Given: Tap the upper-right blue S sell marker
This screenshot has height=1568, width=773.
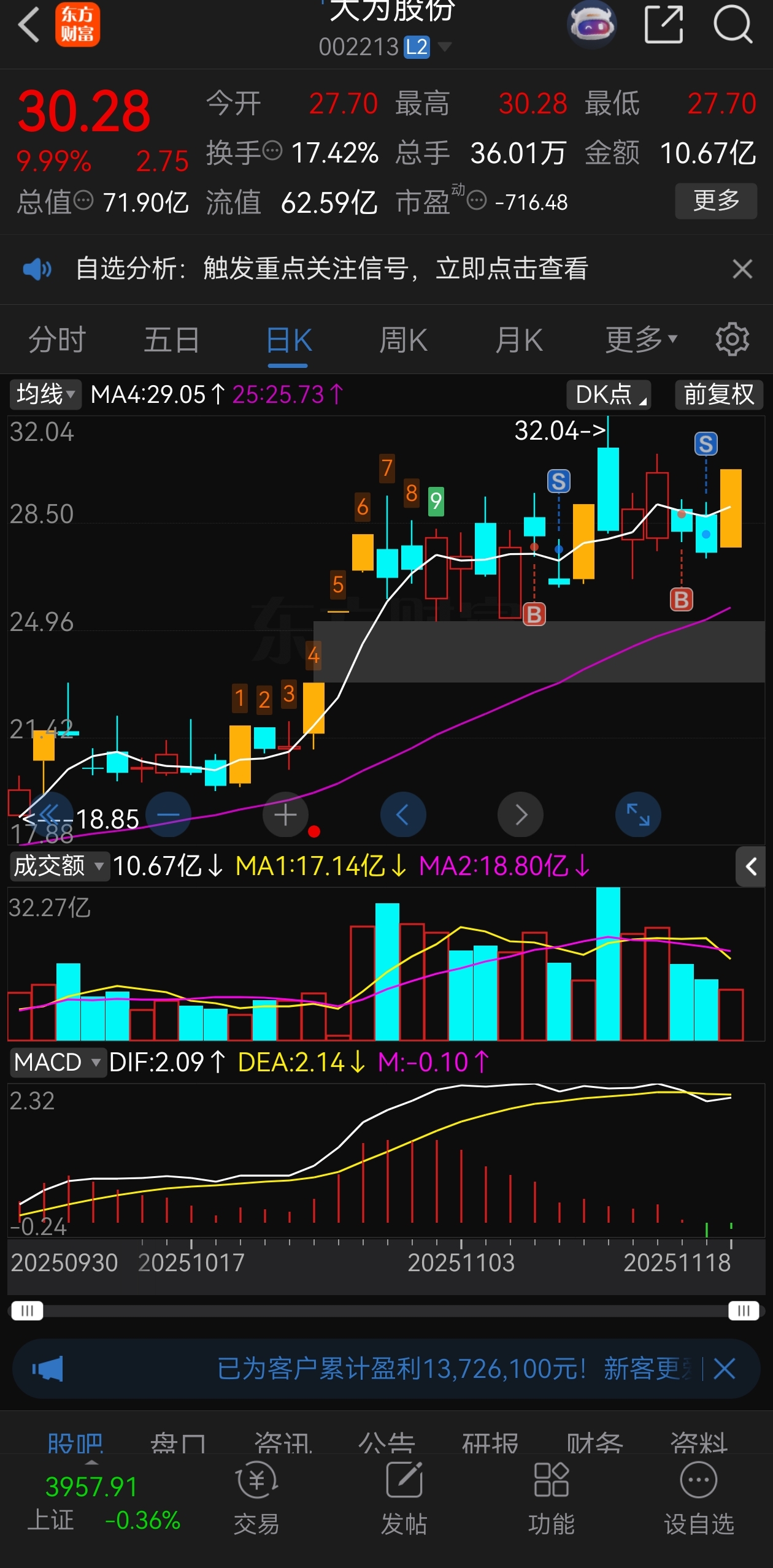Looking at the screenshot, I should (x=706, y=444).
